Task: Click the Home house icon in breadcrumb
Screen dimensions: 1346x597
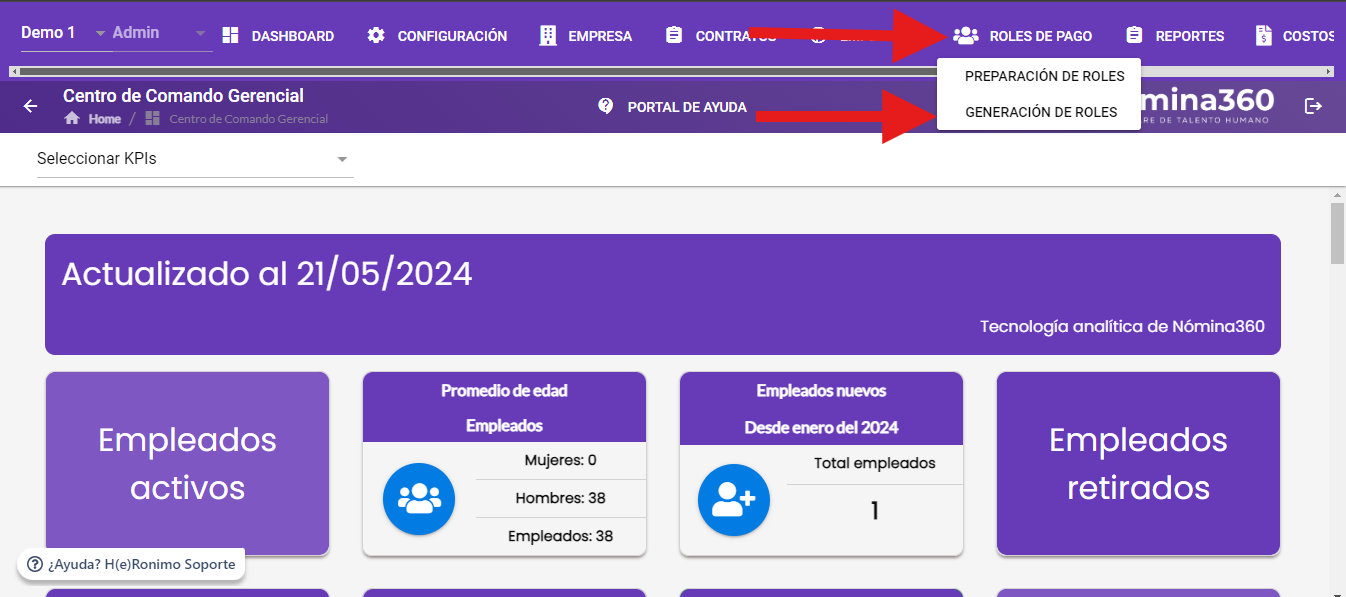Action: 72,118
